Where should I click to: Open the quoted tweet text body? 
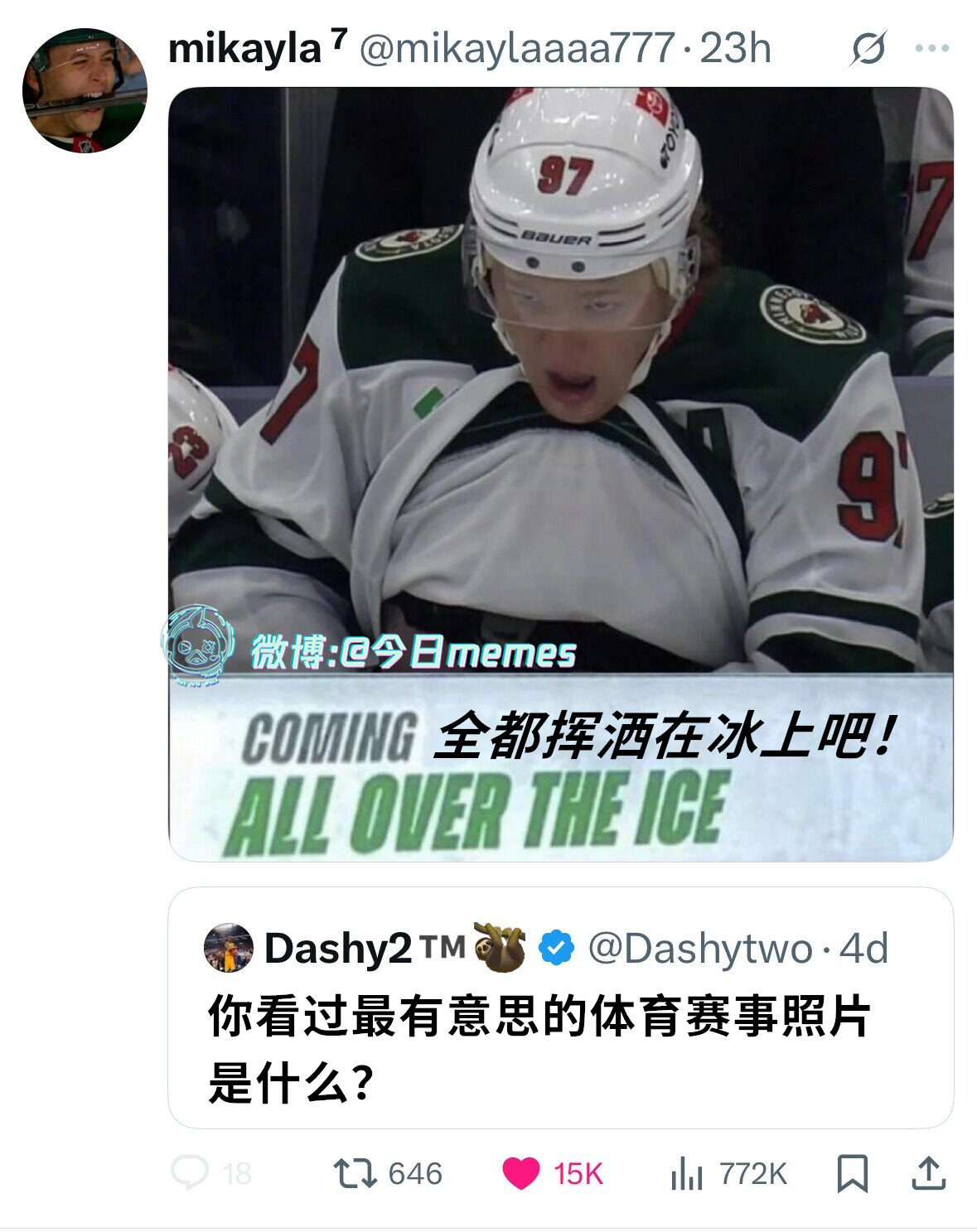tap(539, 1050)
